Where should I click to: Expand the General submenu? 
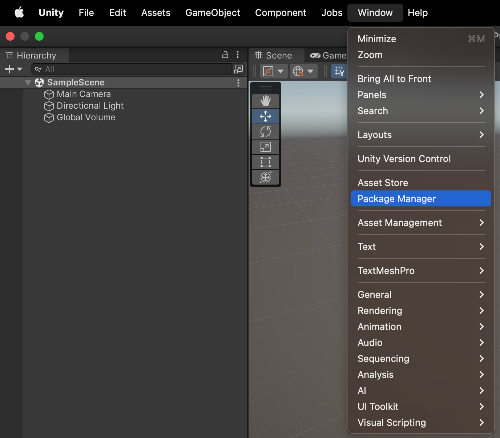[x=421, y=295]
